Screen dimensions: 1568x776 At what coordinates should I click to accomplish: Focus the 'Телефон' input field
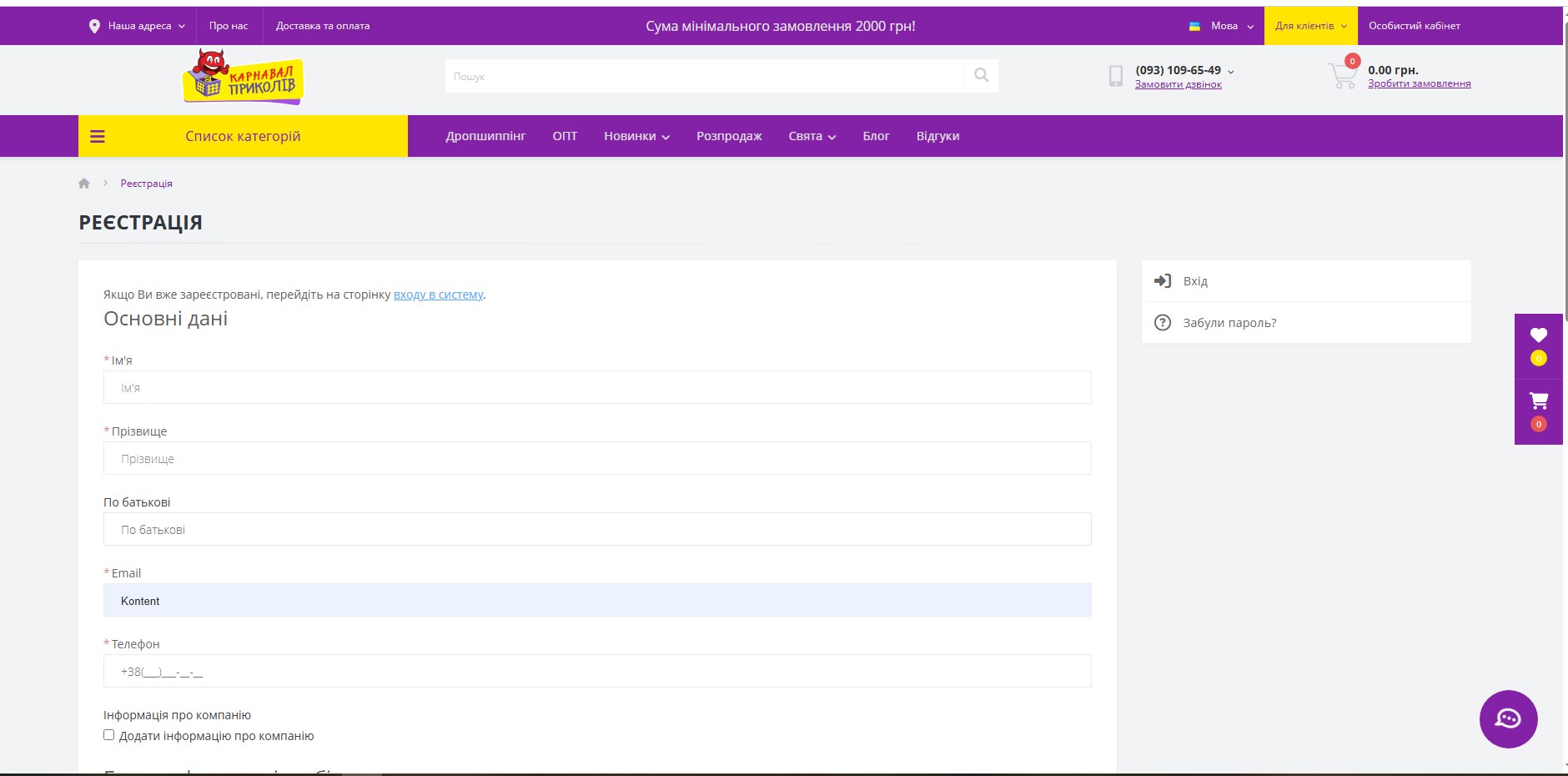[x=597, y=671]
